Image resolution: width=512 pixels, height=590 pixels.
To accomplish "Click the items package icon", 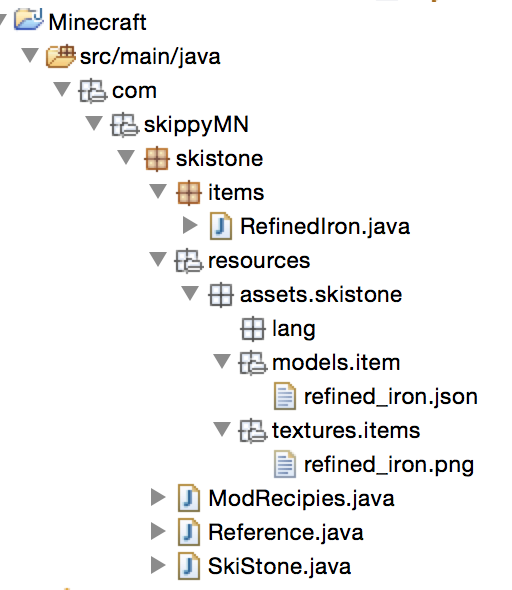I will tap(188, 193).
